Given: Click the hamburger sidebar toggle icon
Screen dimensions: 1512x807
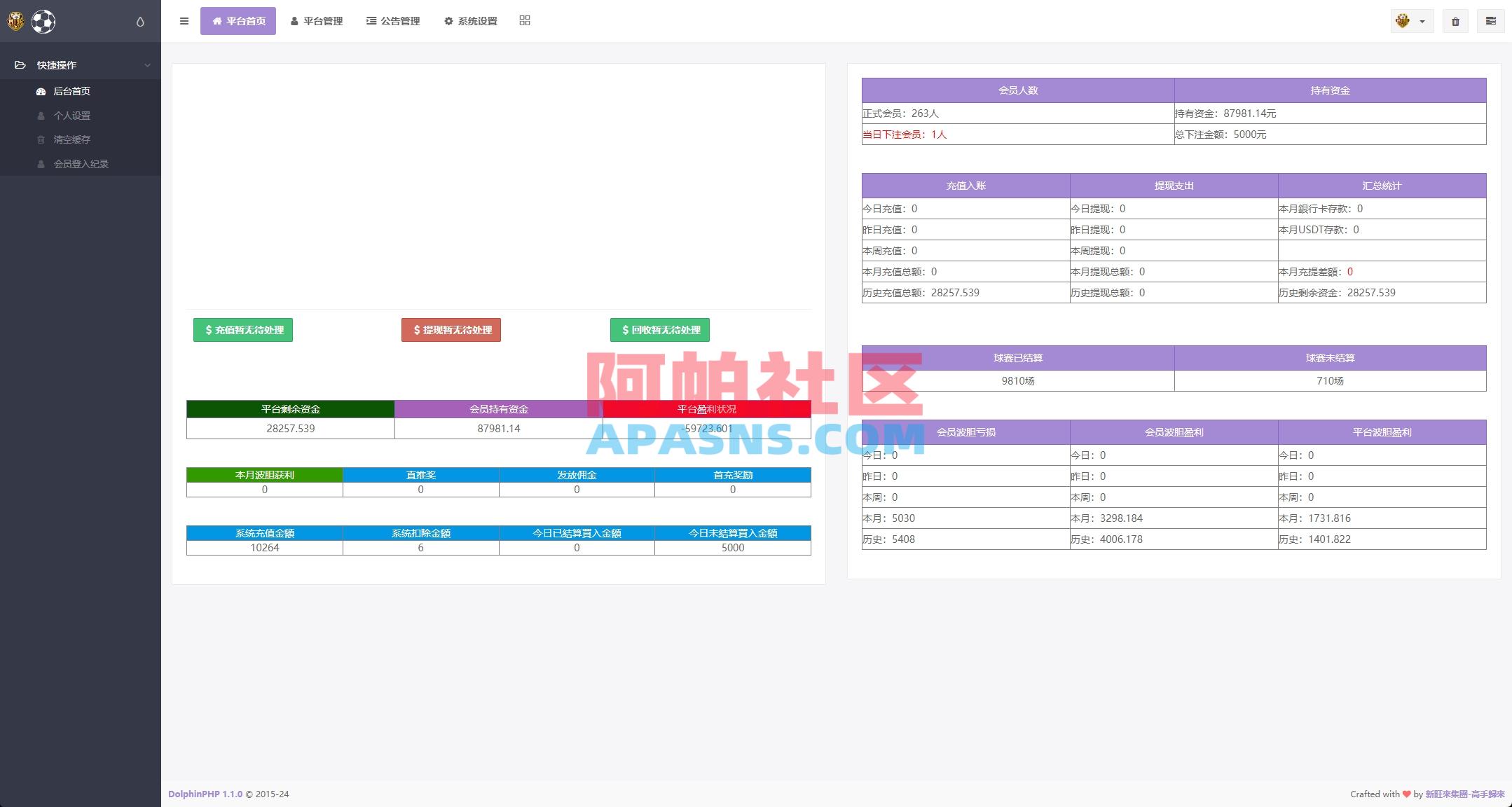Looking at the screenshot, I should click(x=184, y=21).
